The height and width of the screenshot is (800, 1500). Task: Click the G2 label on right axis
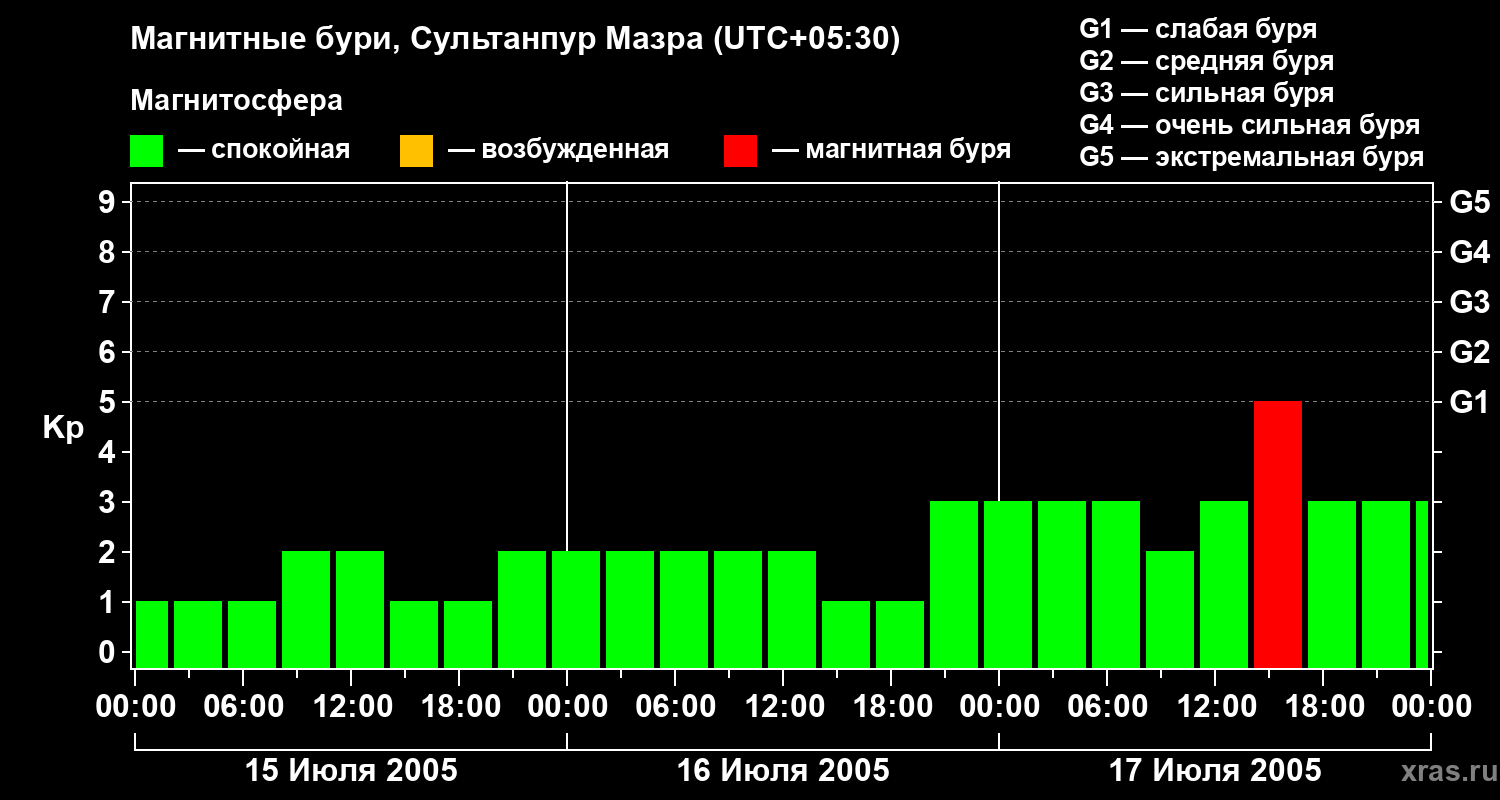(x=1469, y=352)
